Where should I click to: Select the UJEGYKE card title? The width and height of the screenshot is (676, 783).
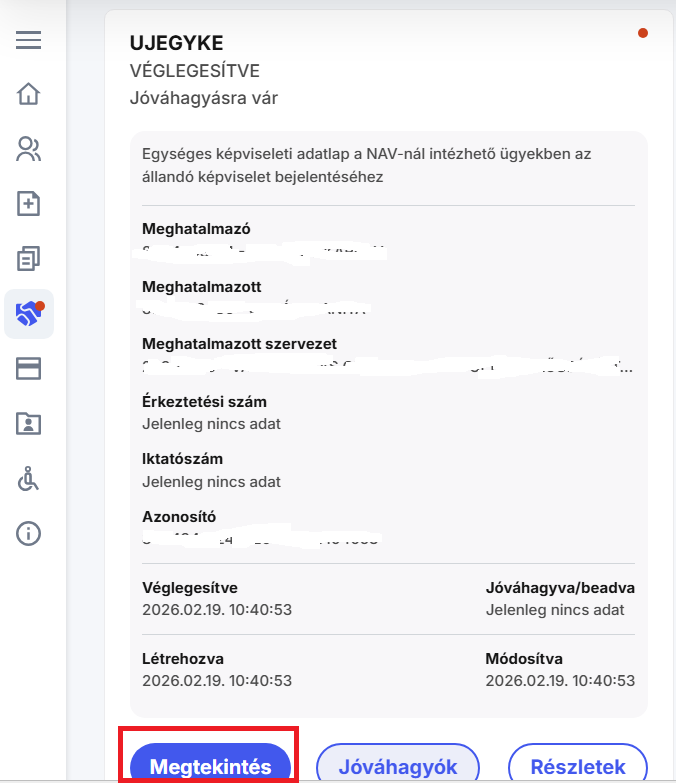pos(176,43)
